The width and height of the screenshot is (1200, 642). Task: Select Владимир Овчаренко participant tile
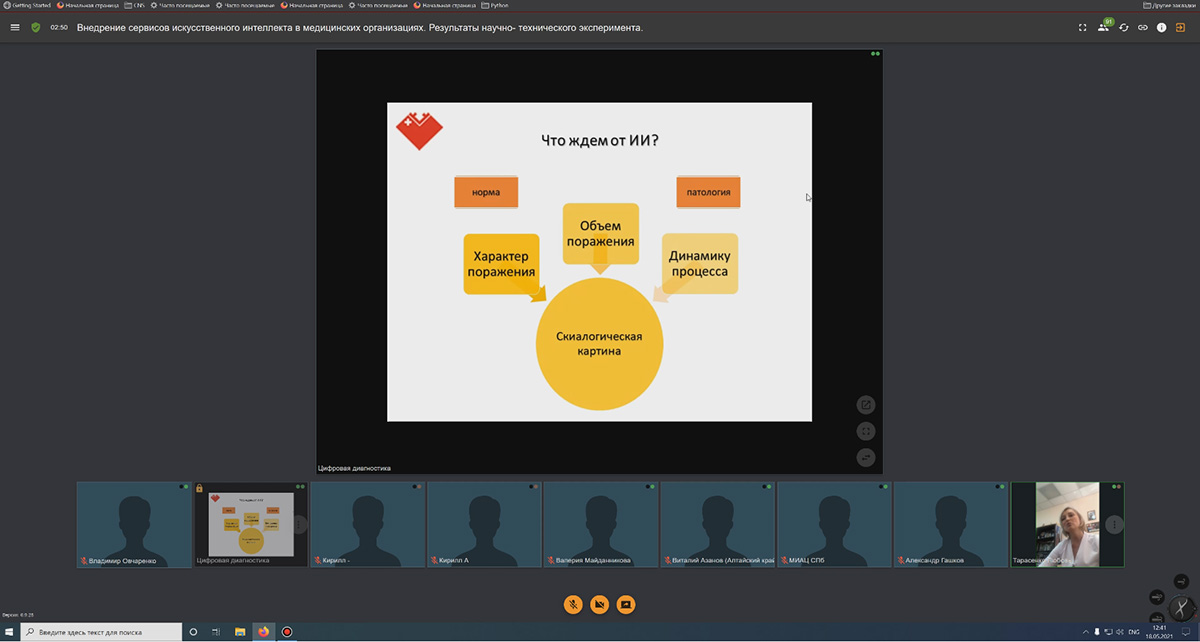point(134,525)
